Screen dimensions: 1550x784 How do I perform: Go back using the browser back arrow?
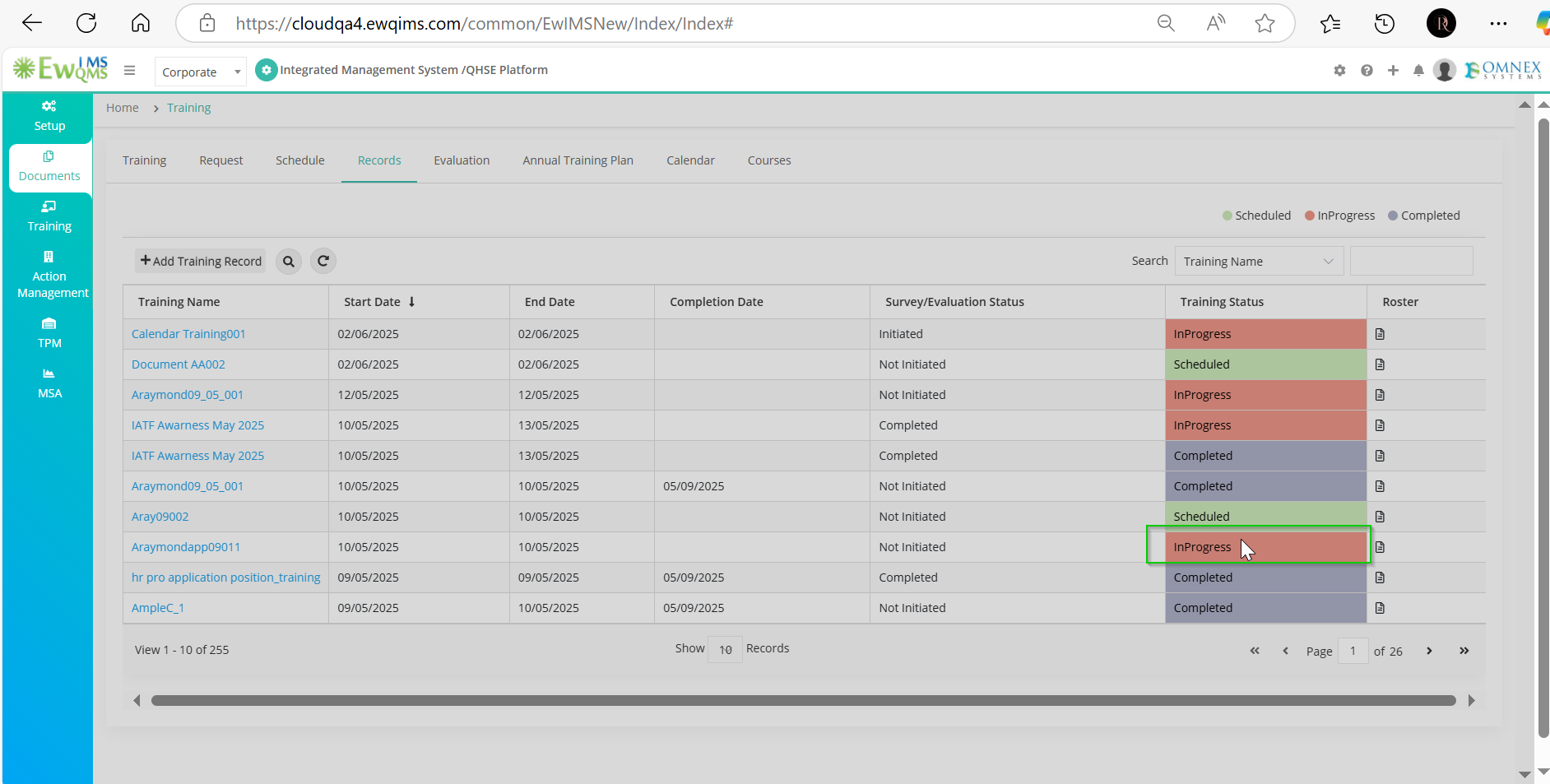(32, 23)
